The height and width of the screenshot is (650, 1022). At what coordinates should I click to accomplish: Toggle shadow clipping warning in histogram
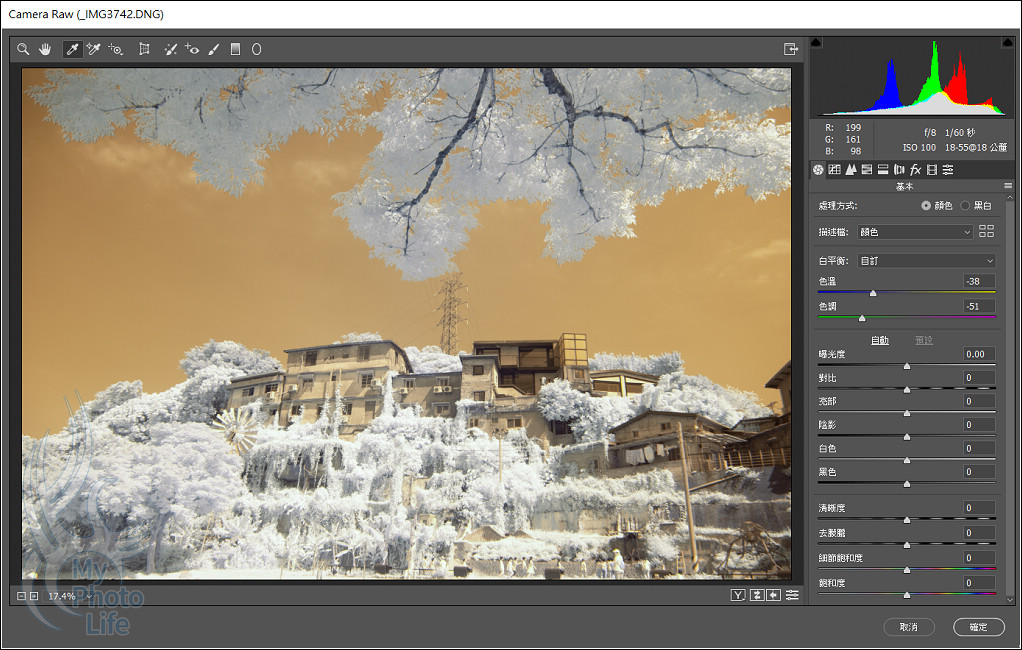coord(816,43)
